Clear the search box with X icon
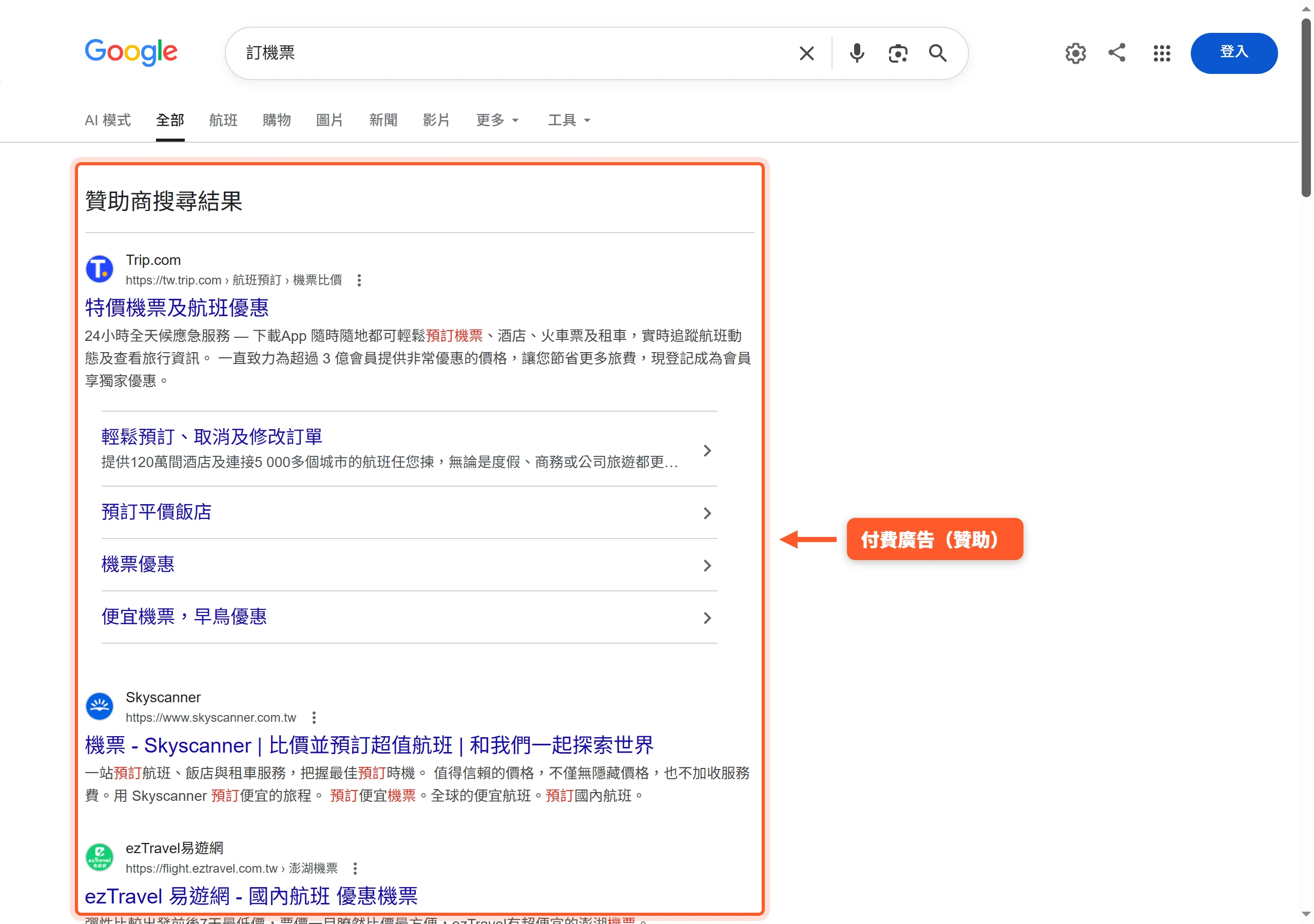Screen dimensions: 1314x924 pyautogui.click(x=806, y=53)
